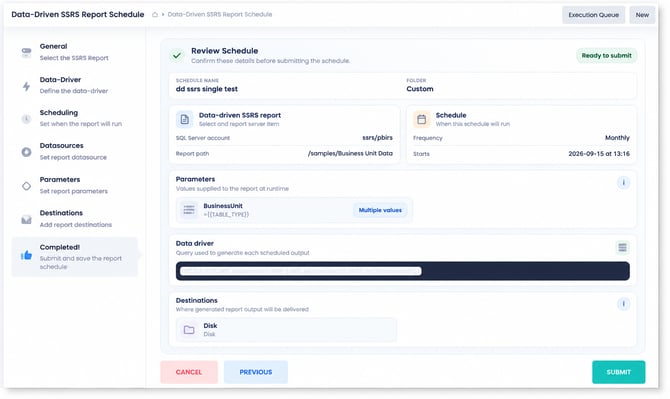Click the data driver query box

[403, 271]
